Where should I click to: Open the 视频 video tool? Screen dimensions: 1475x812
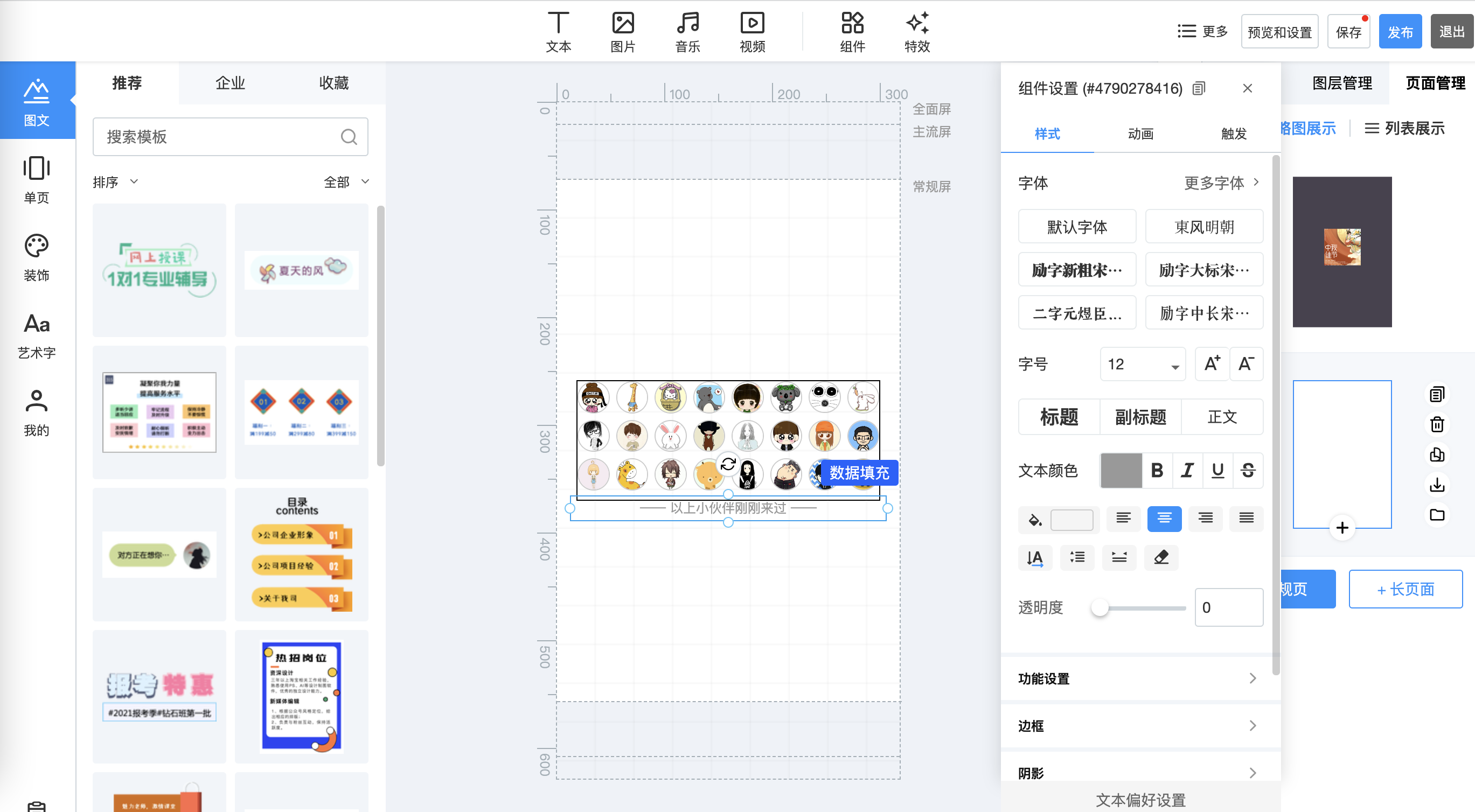pos(753,32)
